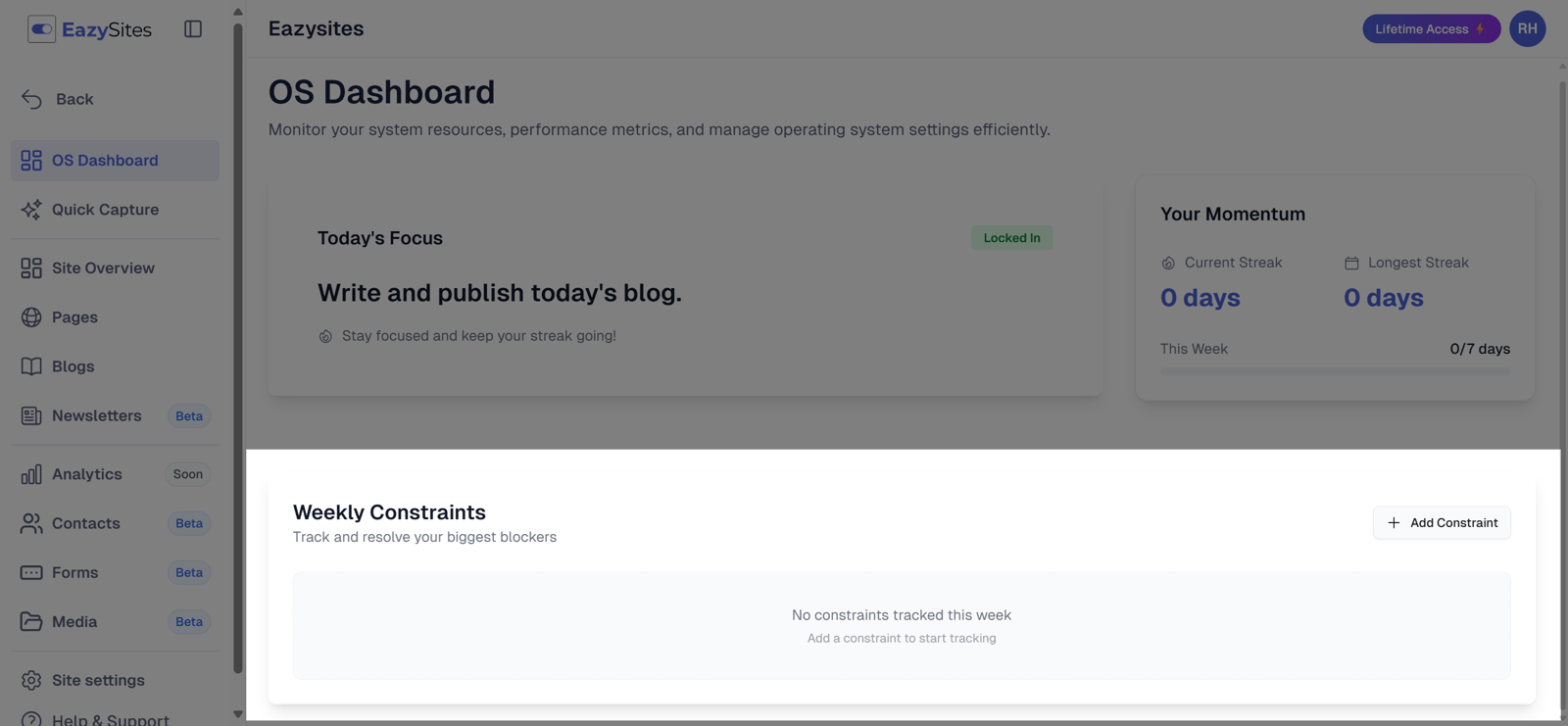Open the Lifetime Access offer
This screenshot has width=1568, height=726.
(1431, 28)
